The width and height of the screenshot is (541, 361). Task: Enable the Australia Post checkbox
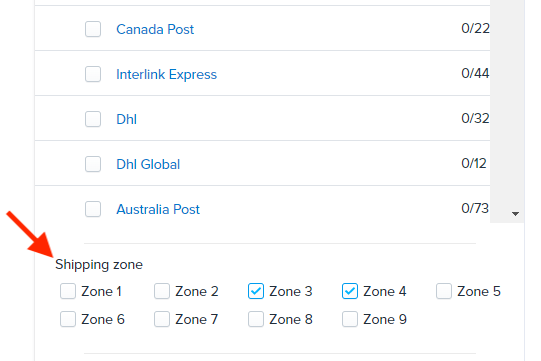[x=93, y=209]
